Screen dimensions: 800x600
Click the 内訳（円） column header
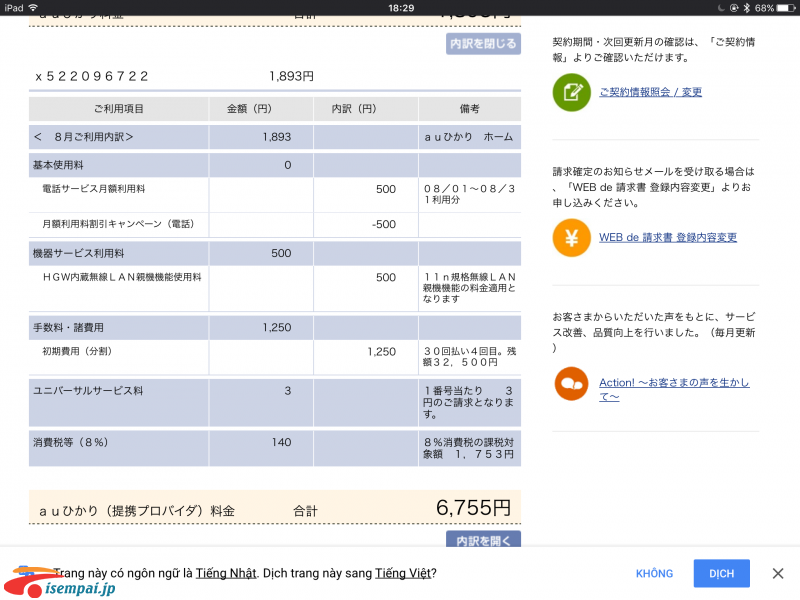coord(354,109)
